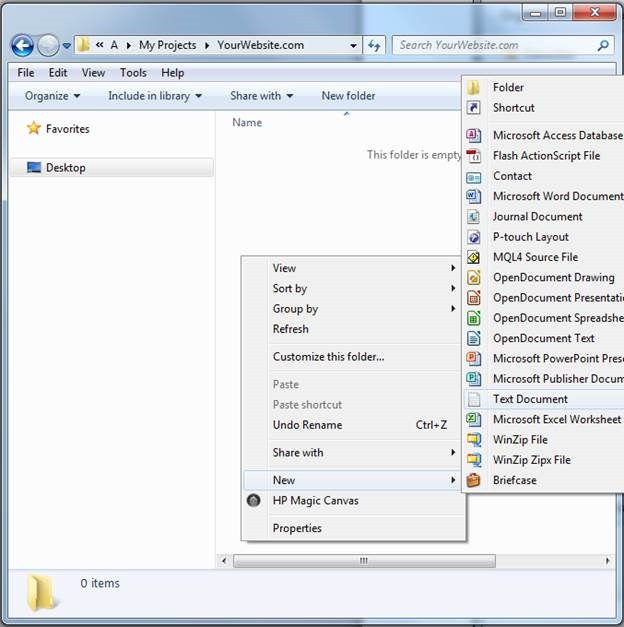Select the Journal Document icon

(x=474, y=217)
